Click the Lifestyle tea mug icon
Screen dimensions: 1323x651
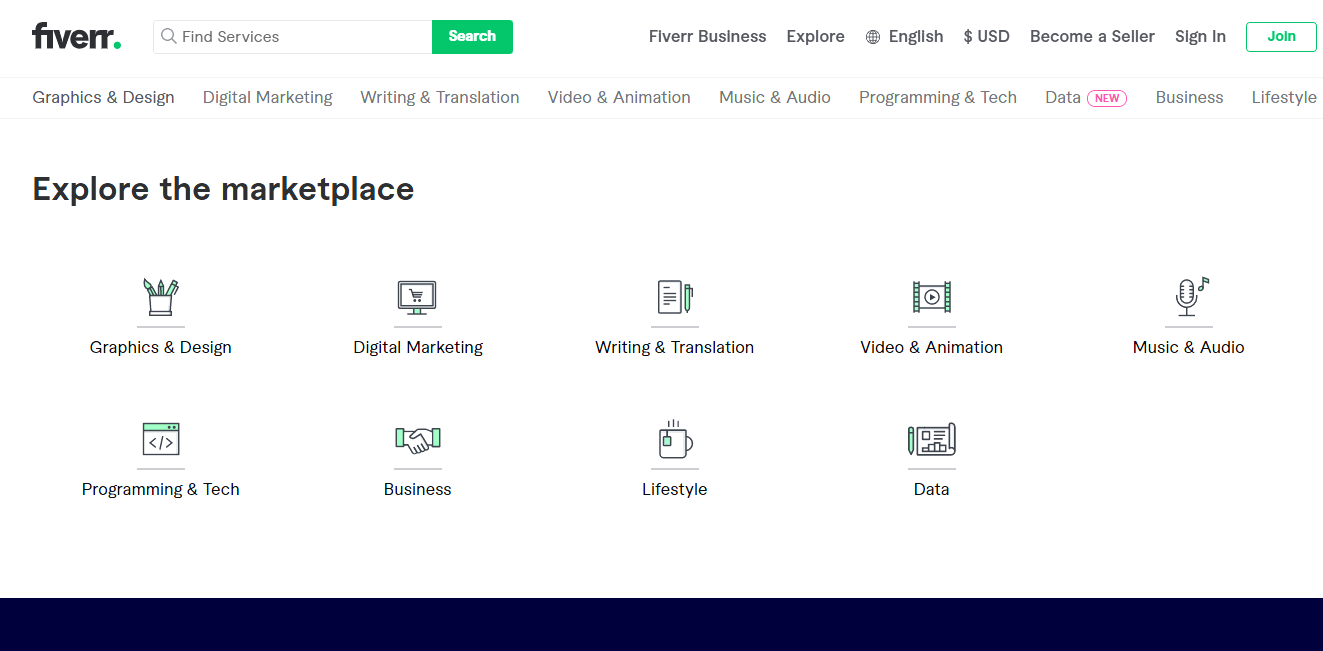[x=675, y=439]
